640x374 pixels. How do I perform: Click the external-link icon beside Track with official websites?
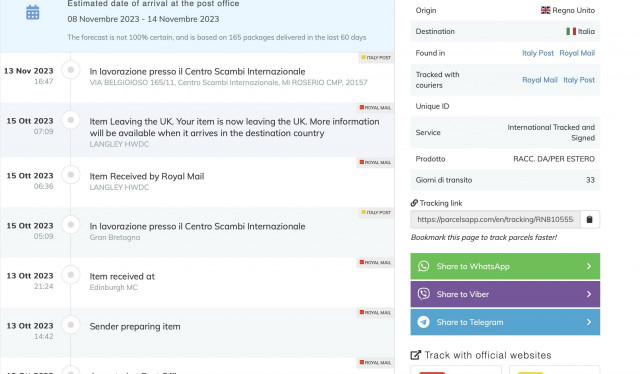415,355
